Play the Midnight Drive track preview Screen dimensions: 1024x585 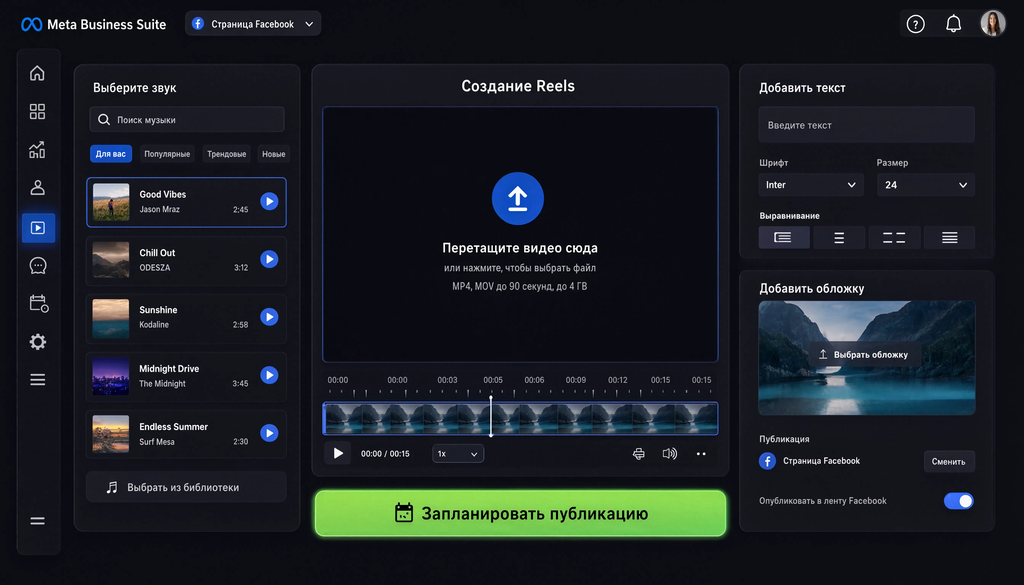pos(269,375)
